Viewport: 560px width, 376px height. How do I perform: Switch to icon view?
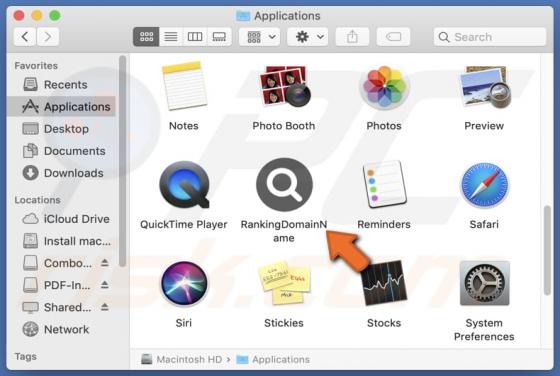(x=146, y=37)
